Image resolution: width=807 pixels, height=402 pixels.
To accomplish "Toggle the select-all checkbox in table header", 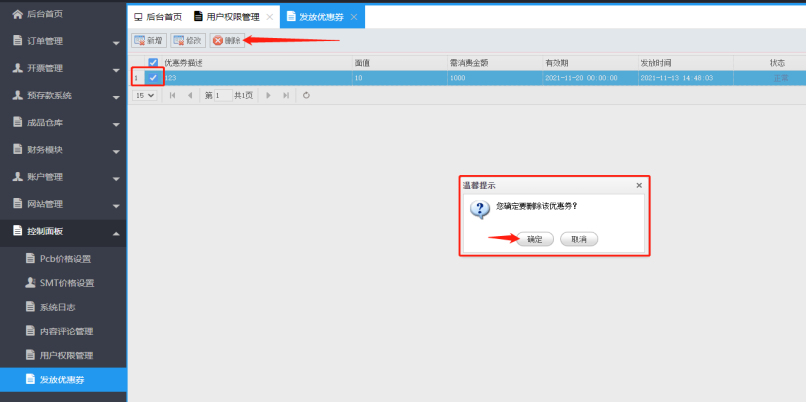I will [x=153, y=63].
